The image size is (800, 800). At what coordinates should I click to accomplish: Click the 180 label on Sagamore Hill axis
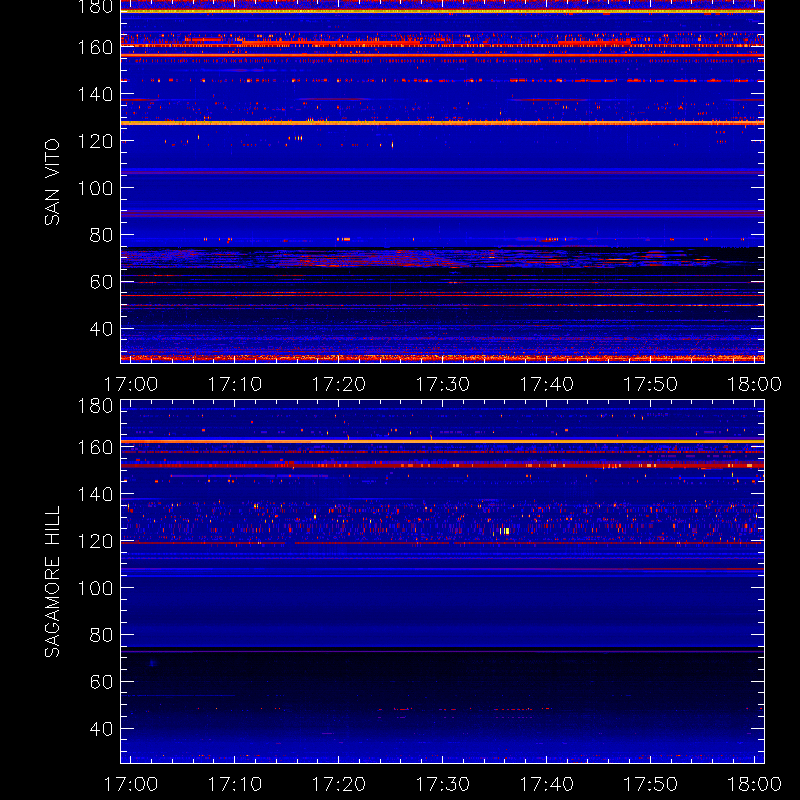pos(95,406)
